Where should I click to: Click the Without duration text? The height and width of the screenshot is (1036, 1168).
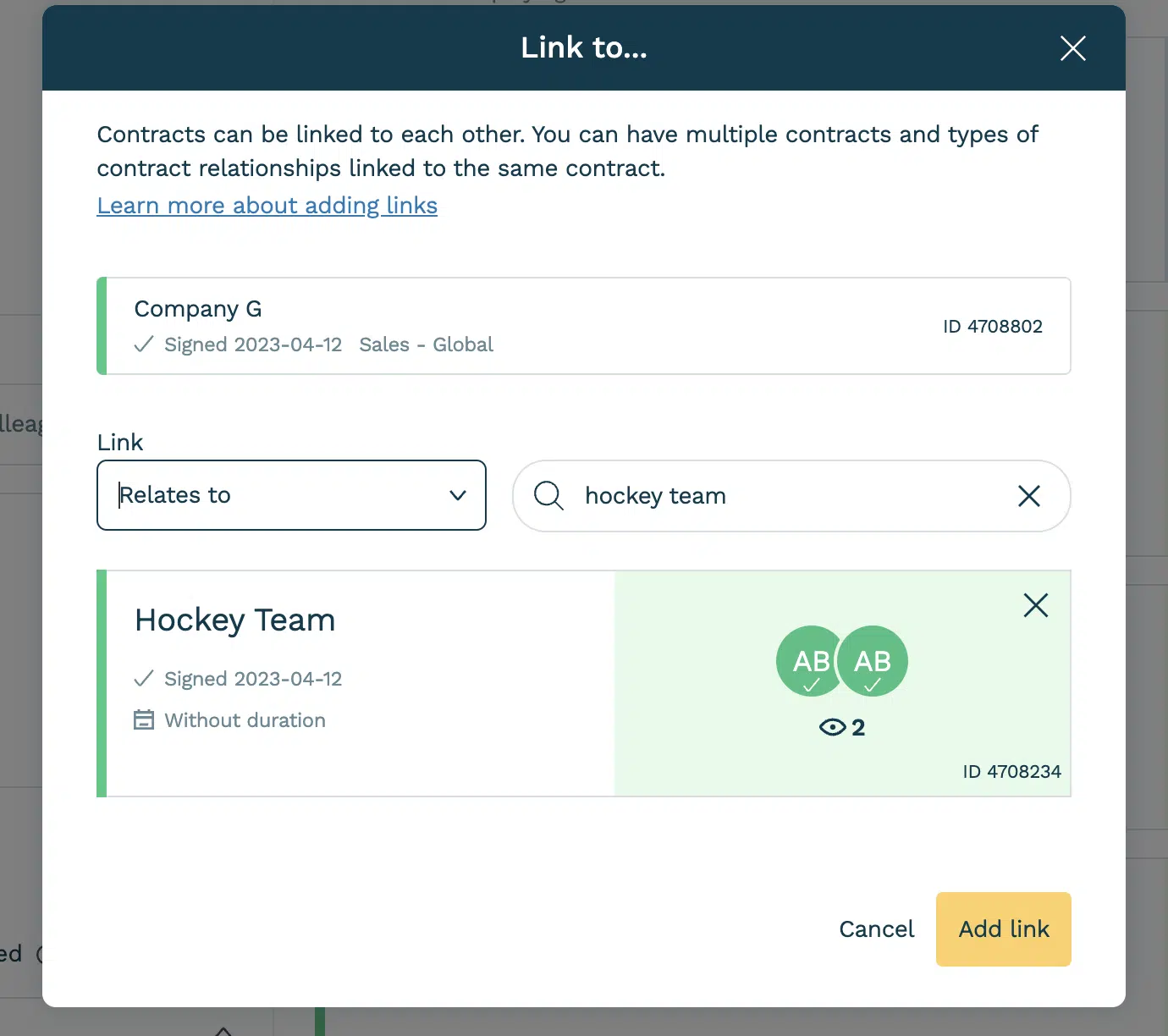pyautogui.click(x=245, y=720)
